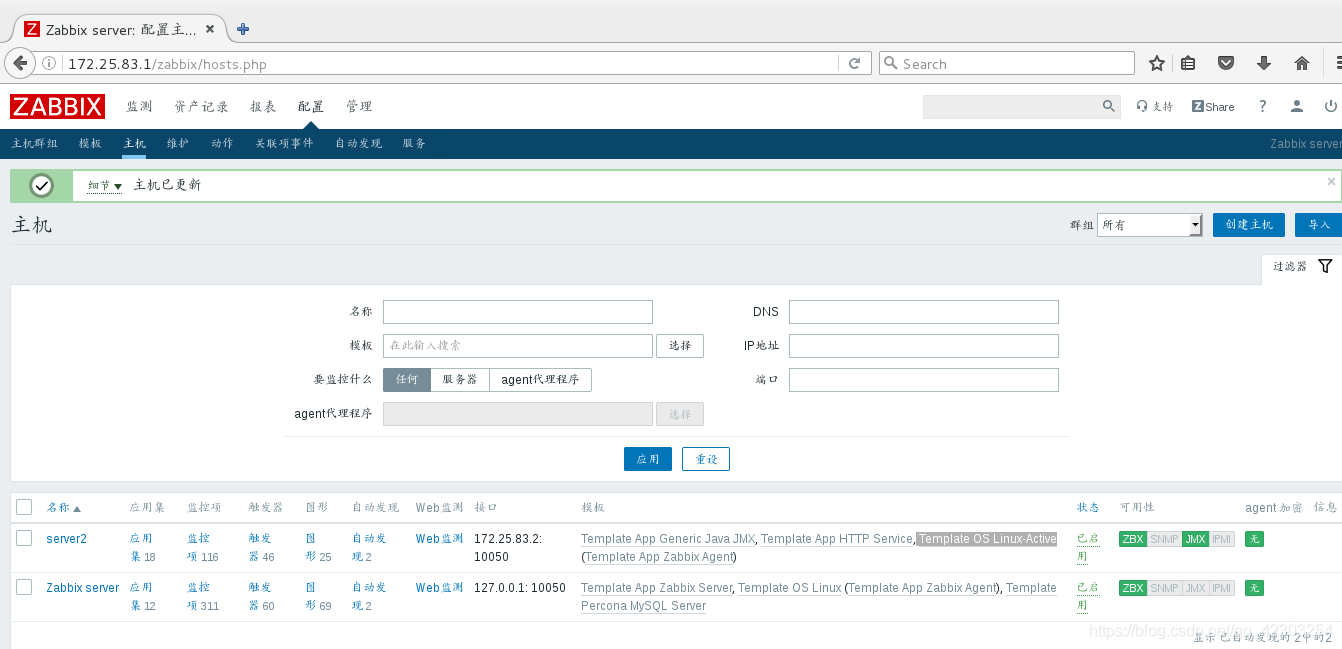Switch to the 主机群组 submenu

pyautogui.click(x=35, y=144)
